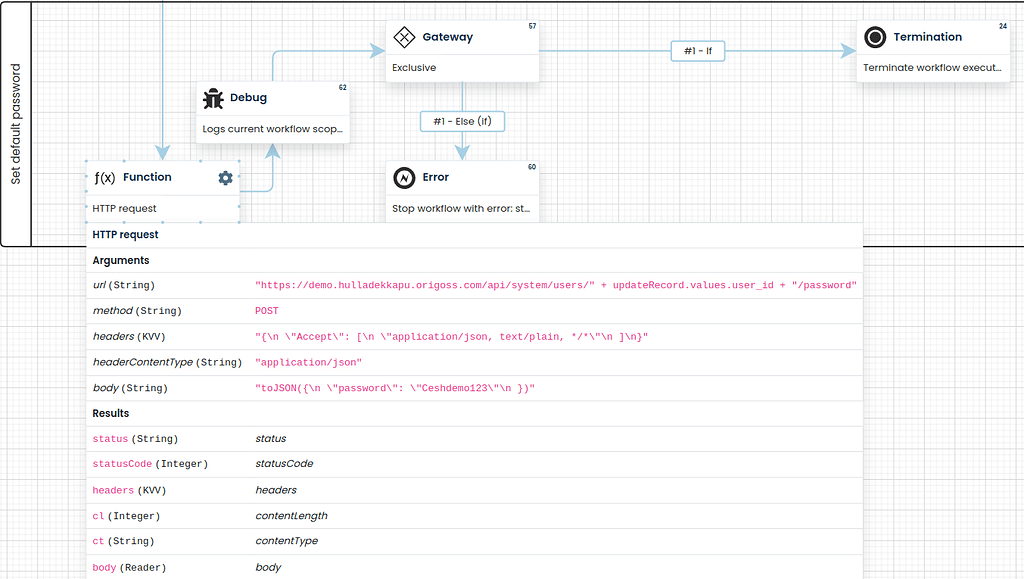The width and height of the screenshot is (1024, 579).
Task: Select the f(x) icon on the Function node
Action: (x=103, y=177)
